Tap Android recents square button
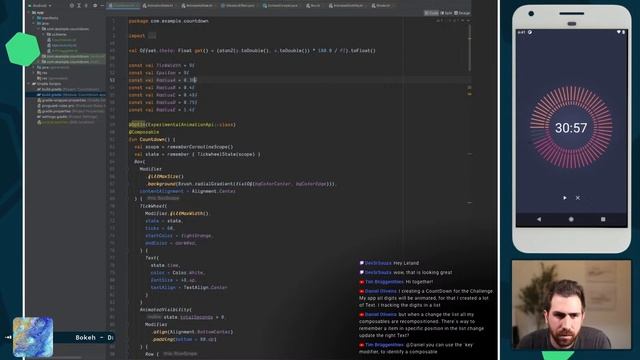Screen dimensions: 640x360 603,219
